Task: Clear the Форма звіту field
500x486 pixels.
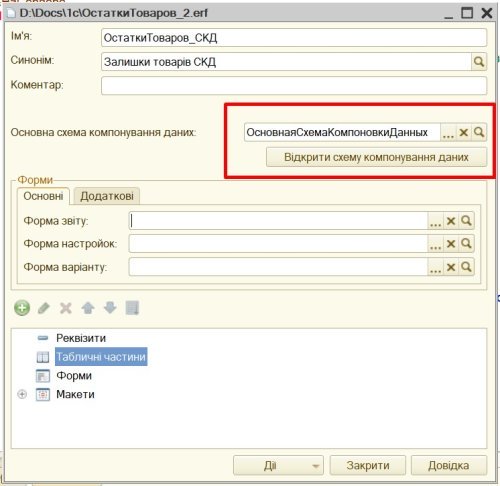Action: click(451, 221)
